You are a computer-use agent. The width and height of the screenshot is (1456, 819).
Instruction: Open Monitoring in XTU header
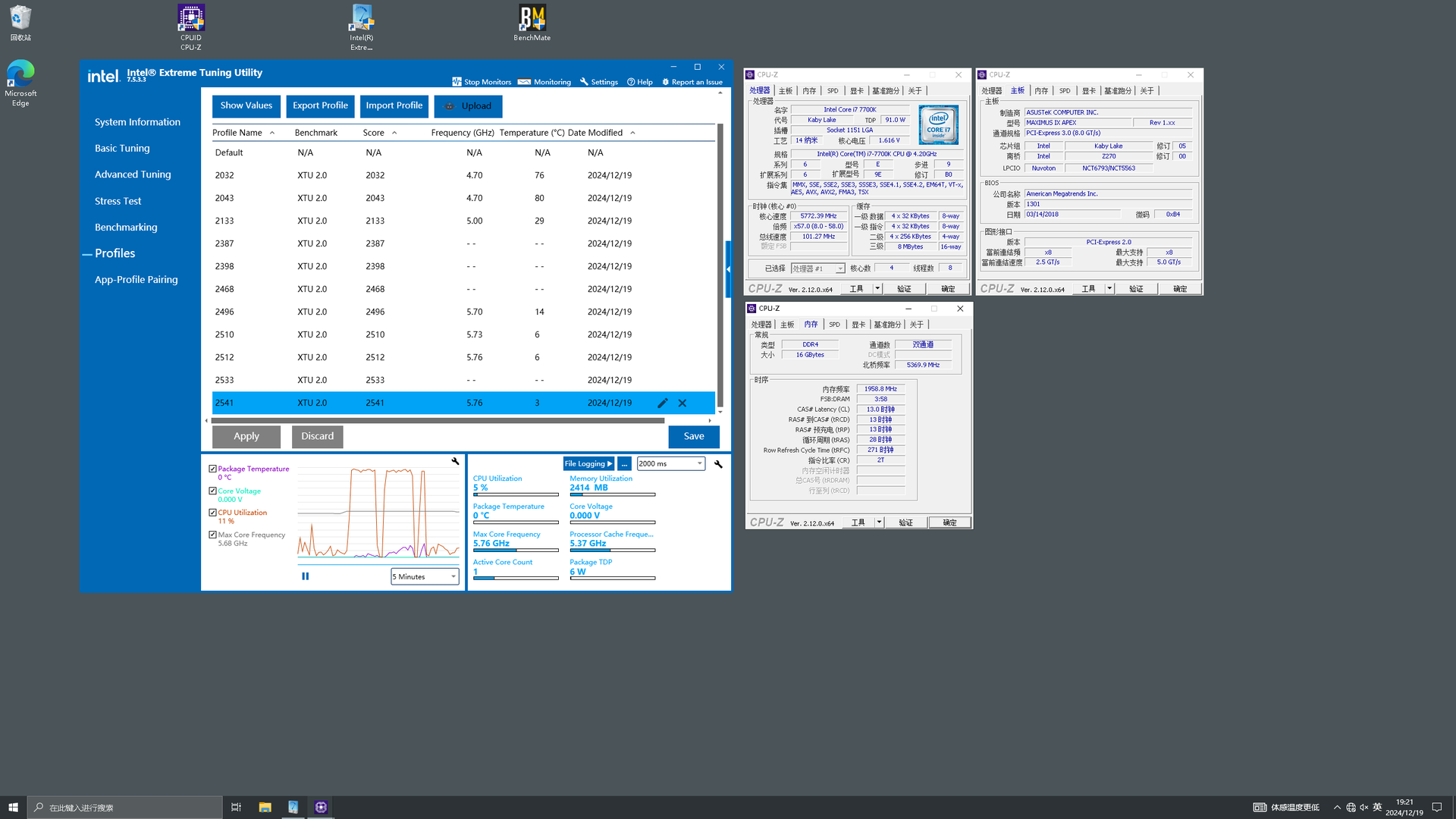coord(544,82)
